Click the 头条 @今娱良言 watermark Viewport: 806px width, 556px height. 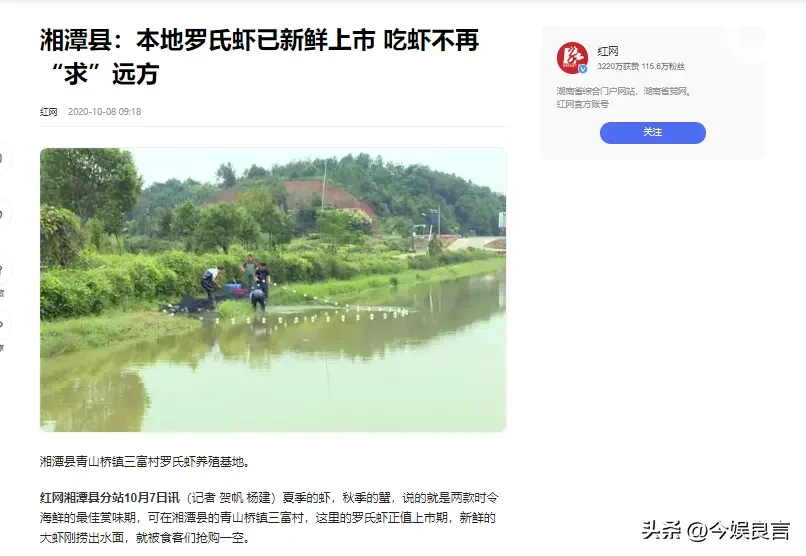click(715, 530)
